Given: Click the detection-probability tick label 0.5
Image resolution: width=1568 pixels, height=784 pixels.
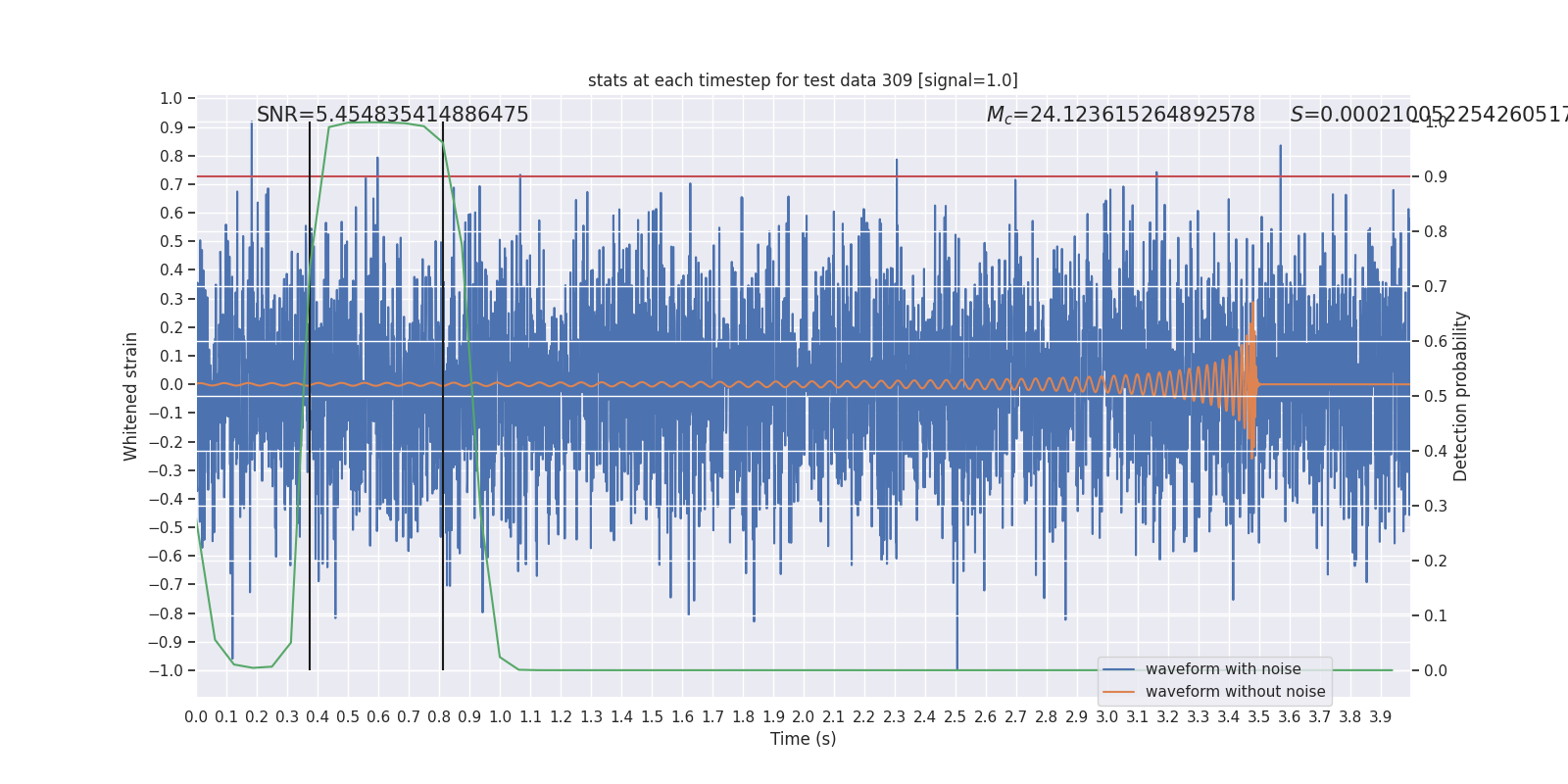Looking at the screenshot, I should click(x=1436, y=397).
